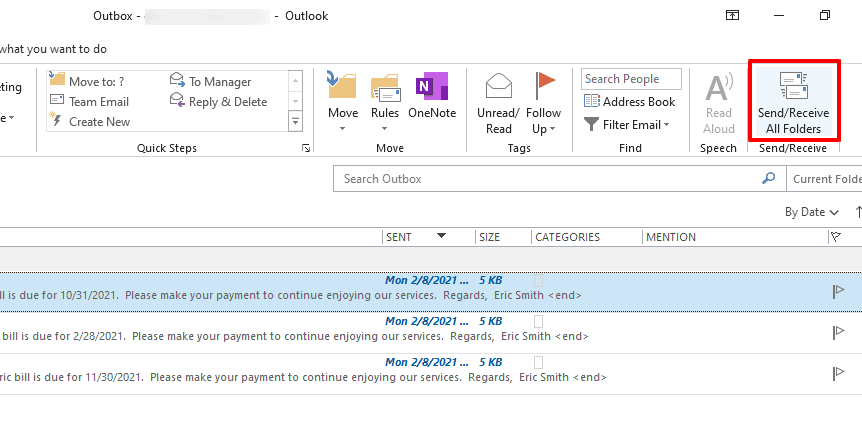This screenshot has height=442, width=862.
Task: Open the Address Book
Action: 630,102
